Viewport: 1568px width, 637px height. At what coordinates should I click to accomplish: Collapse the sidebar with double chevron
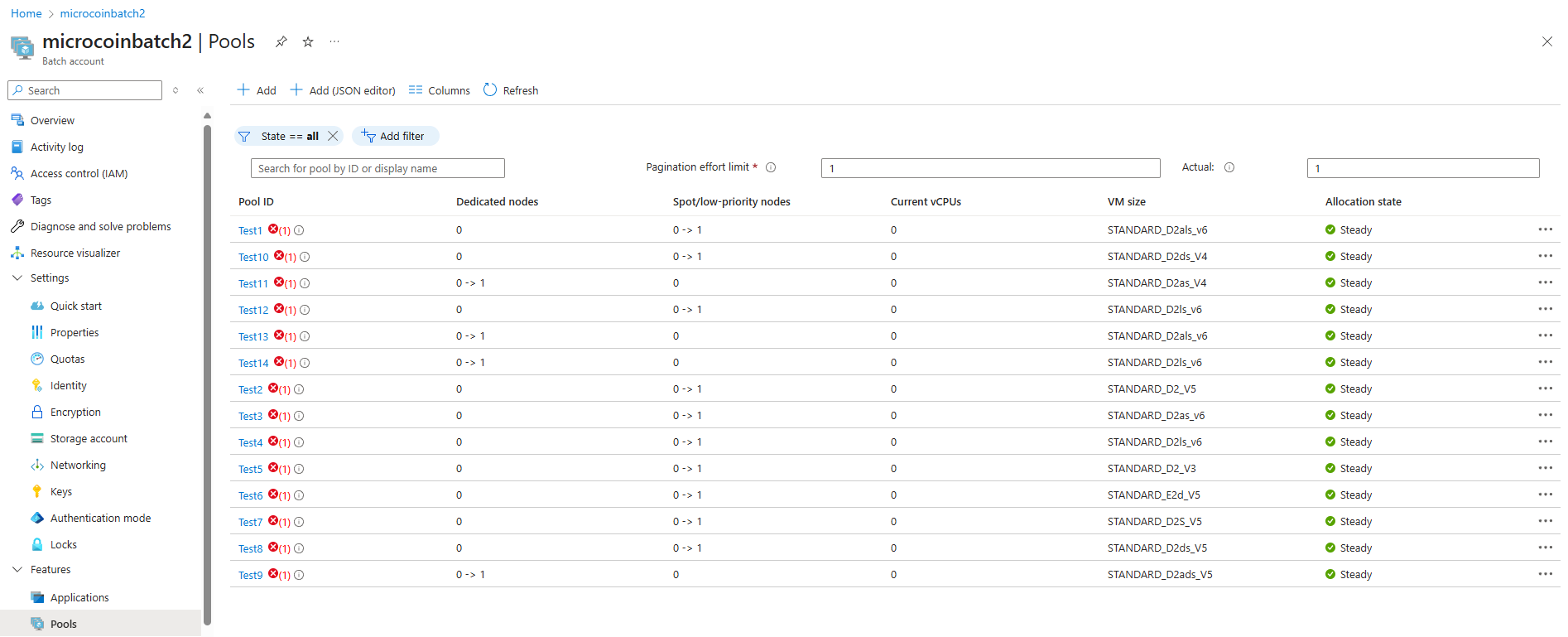[x=200, y=90]
